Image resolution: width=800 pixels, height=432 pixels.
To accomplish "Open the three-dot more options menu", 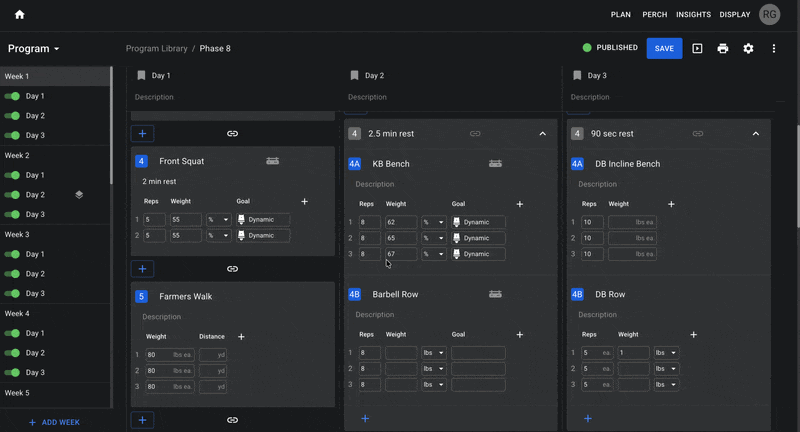I will pos(773,48).
